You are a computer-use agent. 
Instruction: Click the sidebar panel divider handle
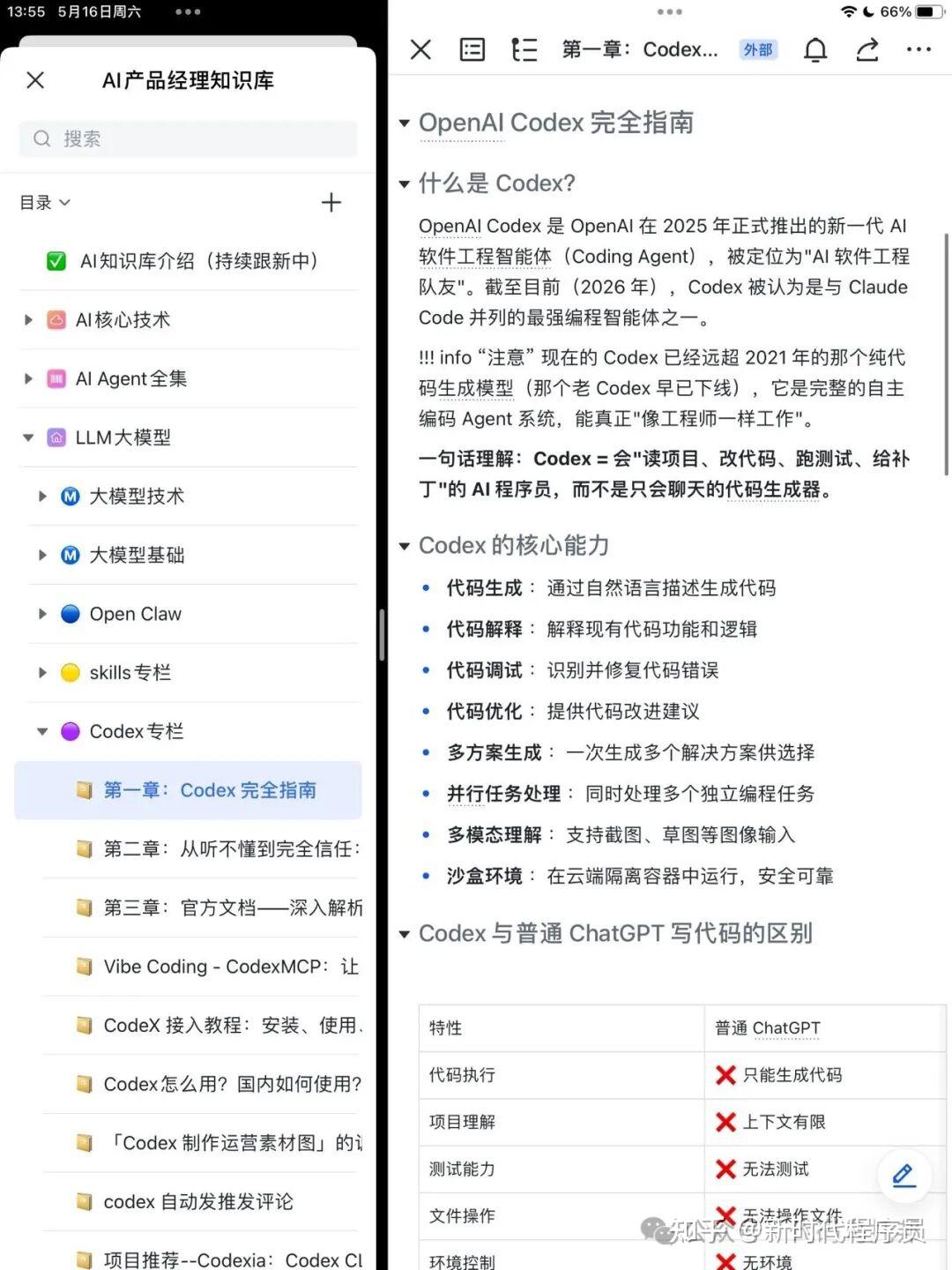382,635
